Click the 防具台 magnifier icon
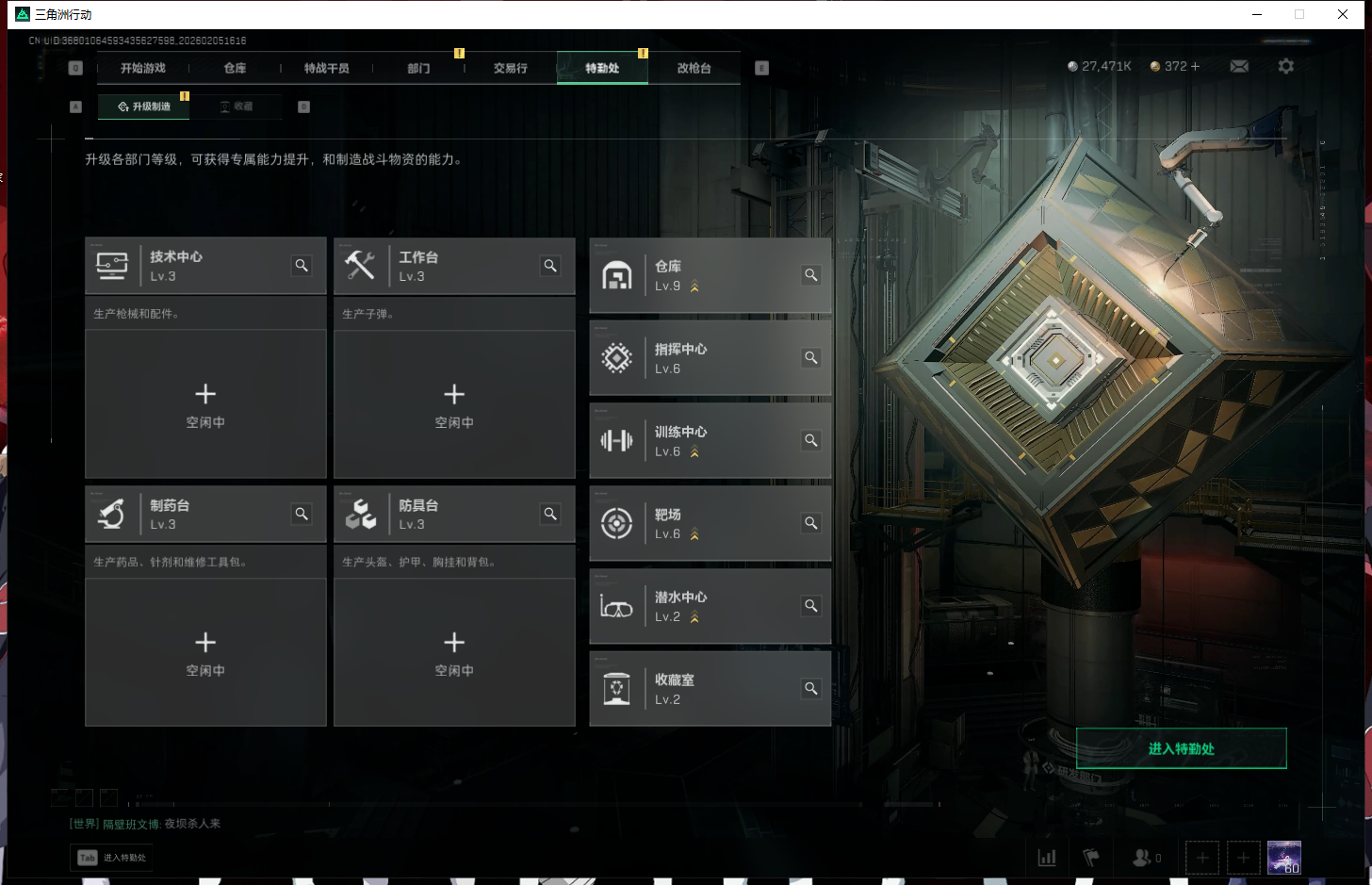This screenshot has width=1372, height=885. (550, 514)
